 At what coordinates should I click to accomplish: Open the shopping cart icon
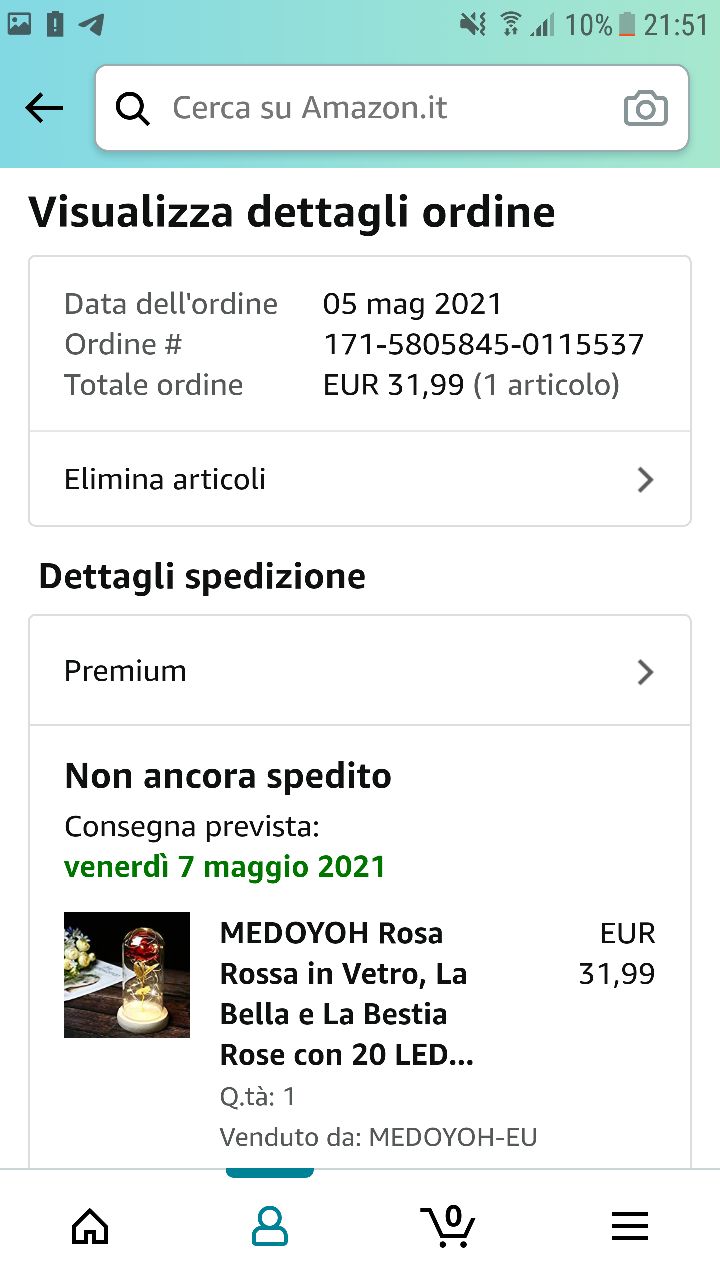pos(448,1225)
